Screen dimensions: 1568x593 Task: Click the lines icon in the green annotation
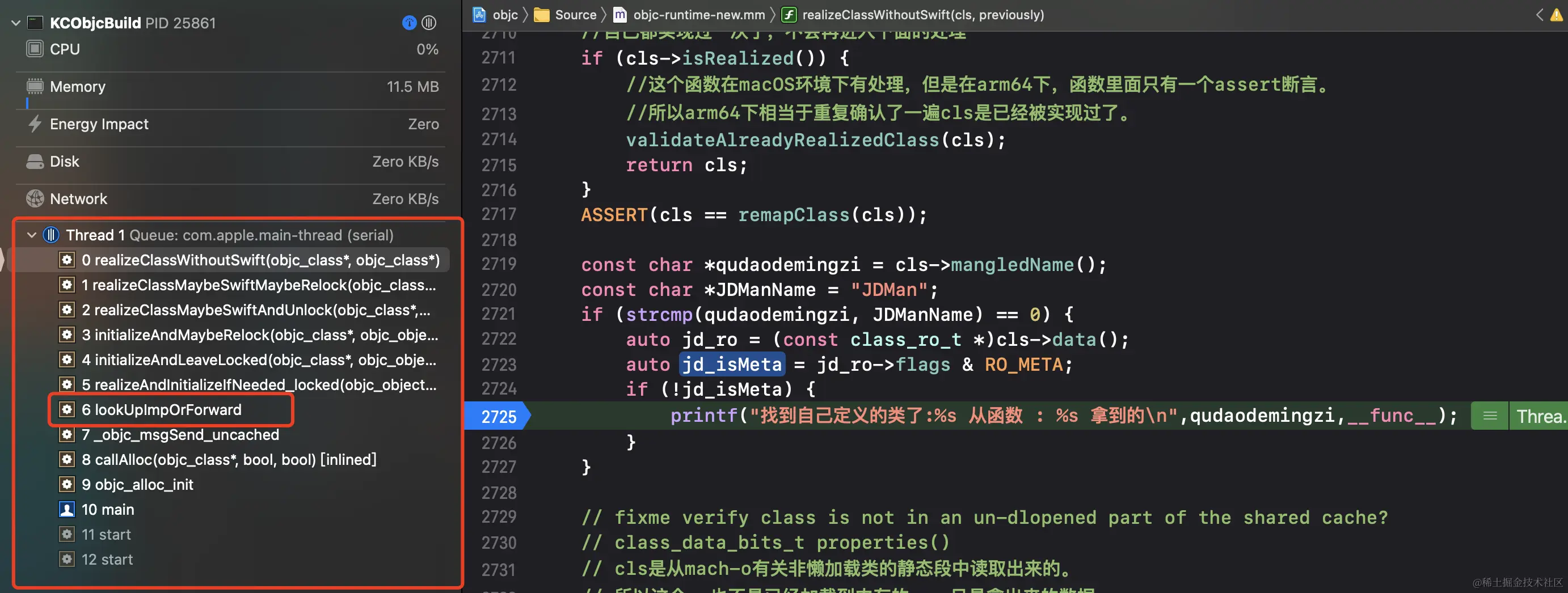point(1490,416)
